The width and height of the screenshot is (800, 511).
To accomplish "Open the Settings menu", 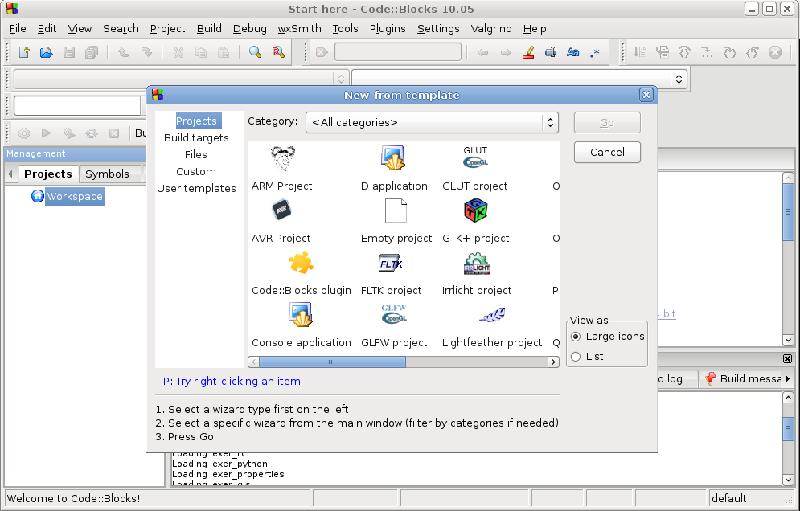I will point(438,29).
